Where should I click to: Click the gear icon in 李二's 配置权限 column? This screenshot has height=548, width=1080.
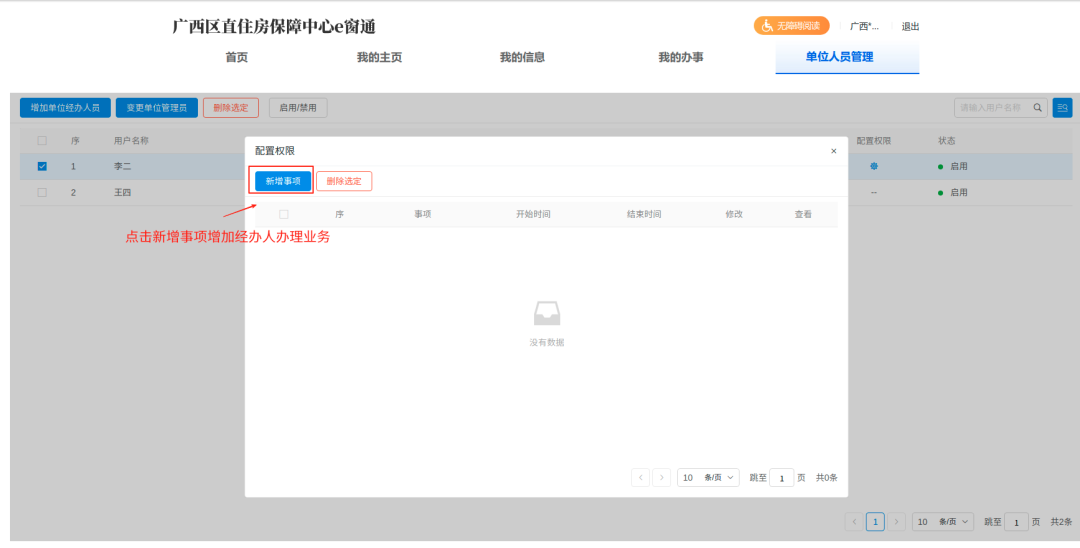873,166
